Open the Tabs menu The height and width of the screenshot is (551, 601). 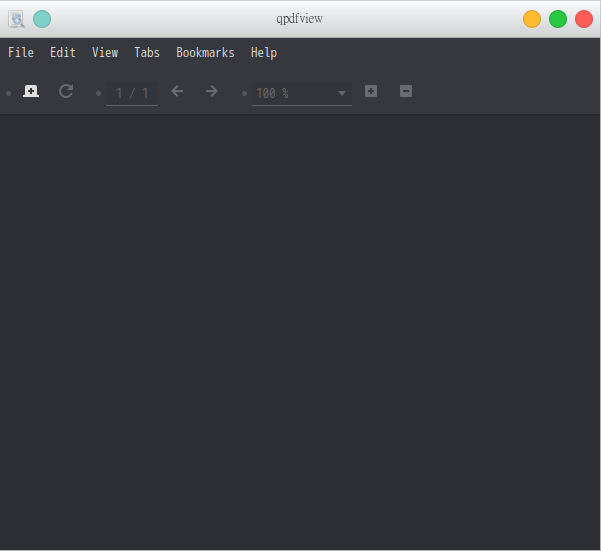click(147, 52)
